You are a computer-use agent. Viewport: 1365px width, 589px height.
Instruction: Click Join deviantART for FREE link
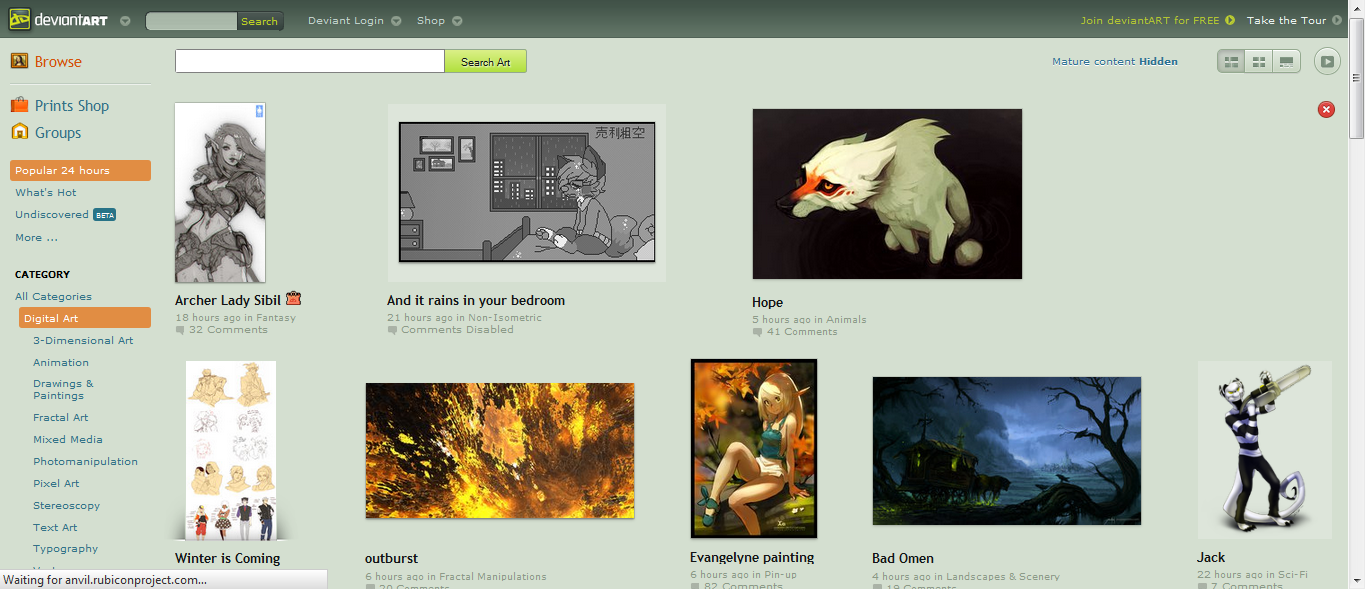pyautogui.click(x=1150, y=20)
